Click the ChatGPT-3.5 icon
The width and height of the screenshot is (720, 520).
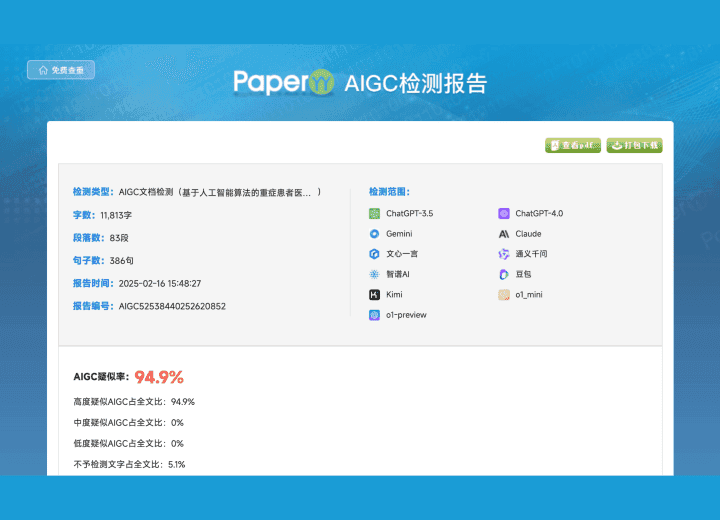[x=374, y=213]
